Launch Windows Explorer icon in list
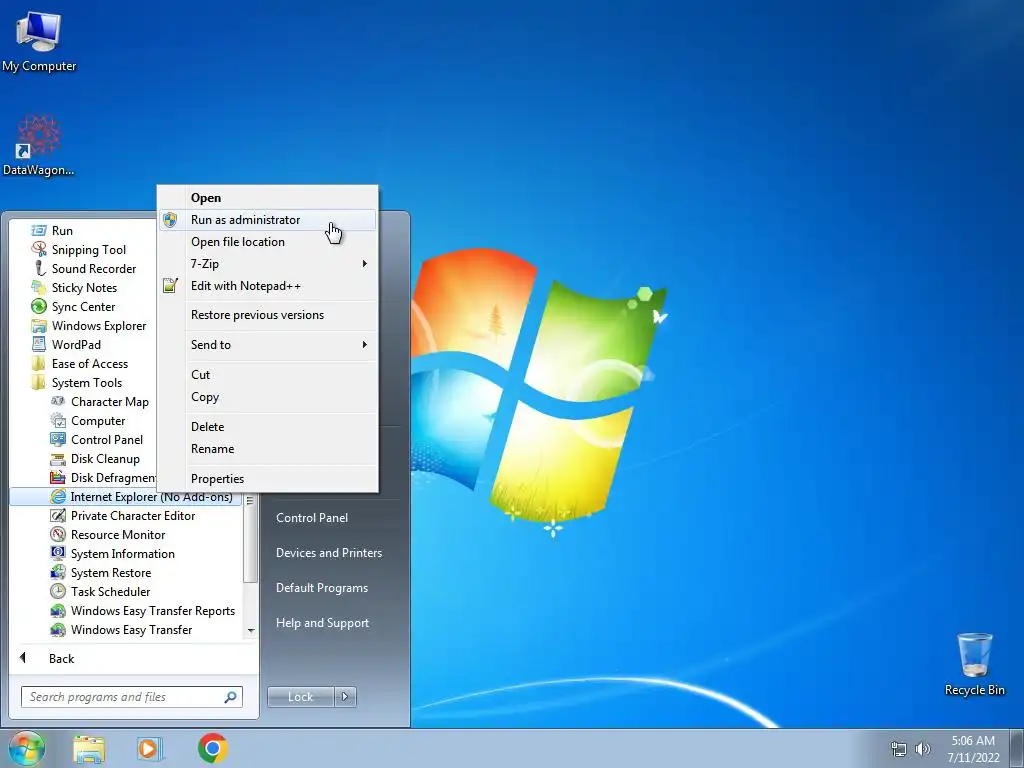This screenshot has width=1024, height=768. (39, 325)
